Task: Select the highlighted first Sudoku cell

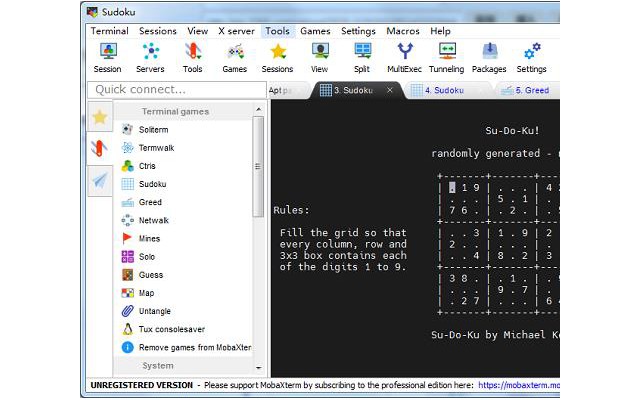Action: [x=452, y=187]
